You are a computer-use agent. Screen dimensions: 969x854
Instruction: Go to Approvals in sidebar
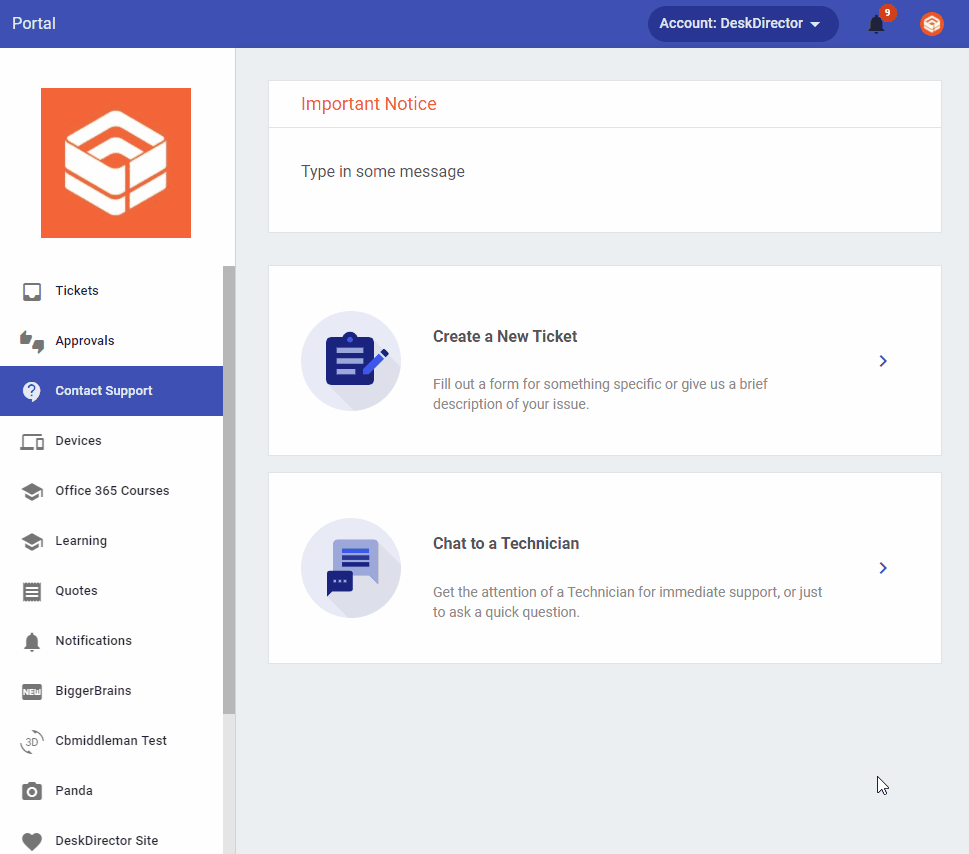tap(111, 341)
